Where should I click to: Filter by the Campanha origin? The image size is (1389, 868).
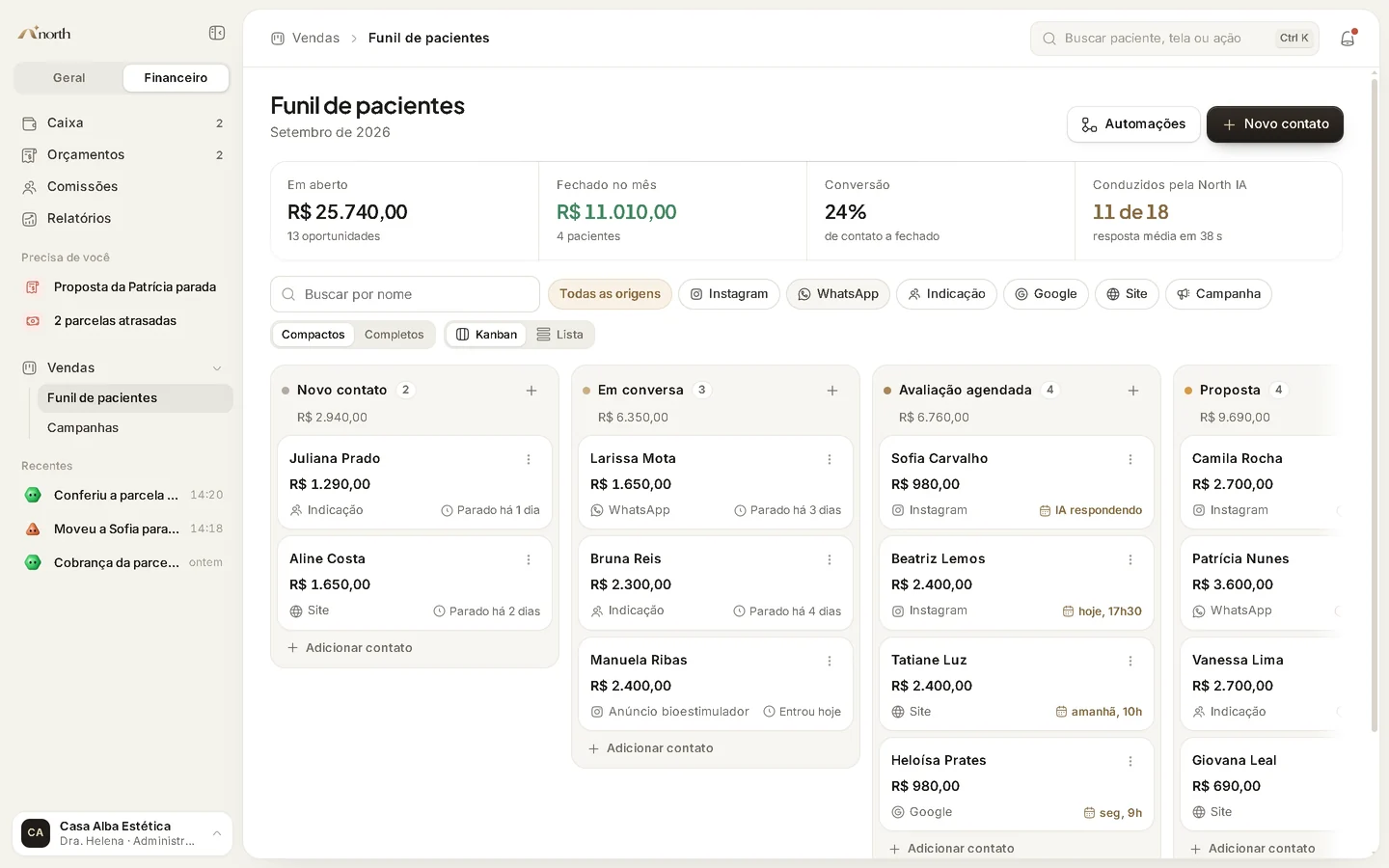[x=1218, y=294]
